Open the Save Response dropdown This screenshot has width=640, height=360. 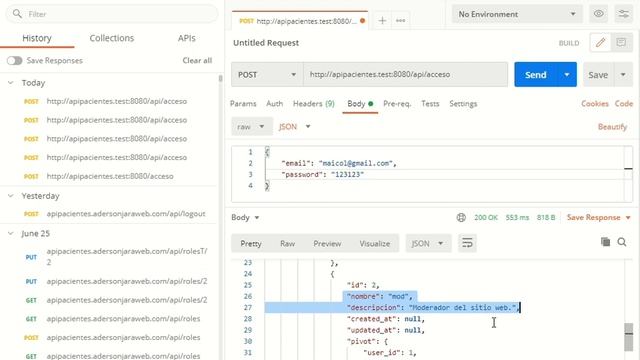pyautogui.click(x=599, y=218)
